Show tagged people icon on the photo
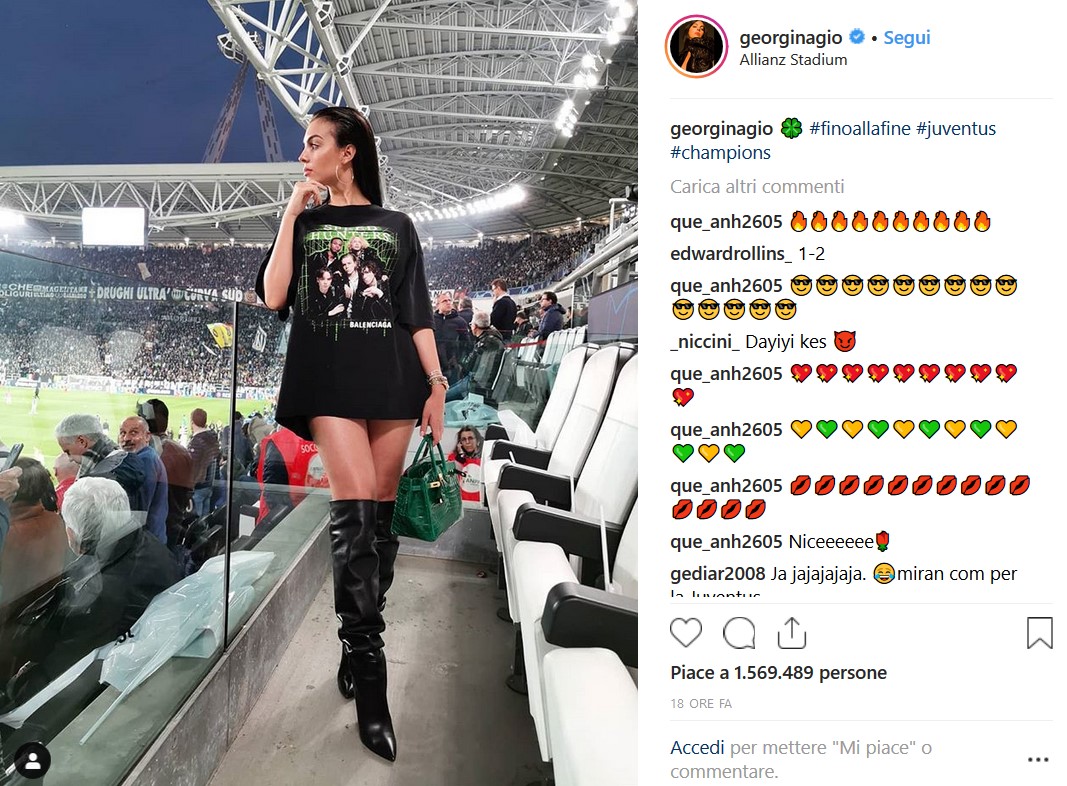 point(33,761)
